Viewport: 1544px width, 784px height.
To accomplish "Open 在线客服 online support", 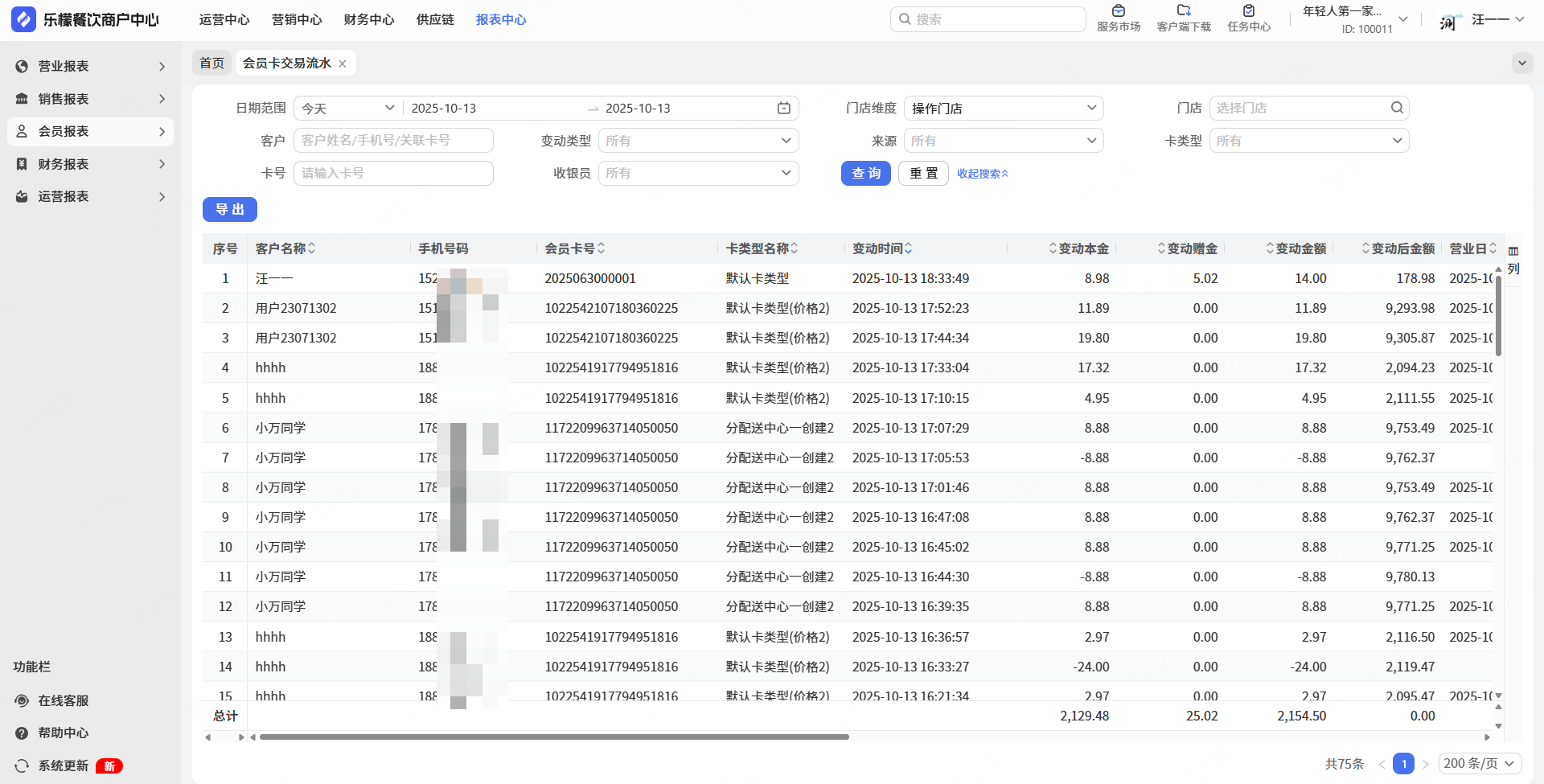I will (x=63, y=700).
